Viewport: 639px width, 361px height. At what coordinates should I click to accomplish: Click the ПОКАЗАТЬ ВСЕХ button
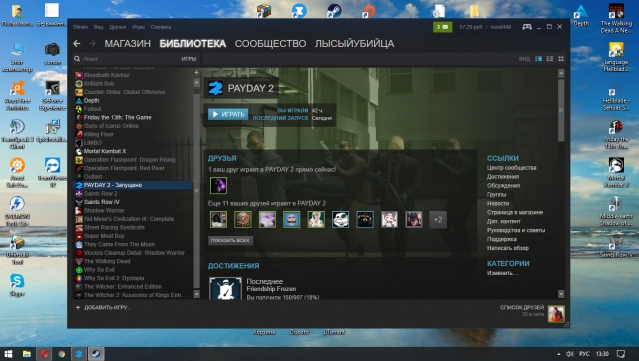click(x=230, y=240)
